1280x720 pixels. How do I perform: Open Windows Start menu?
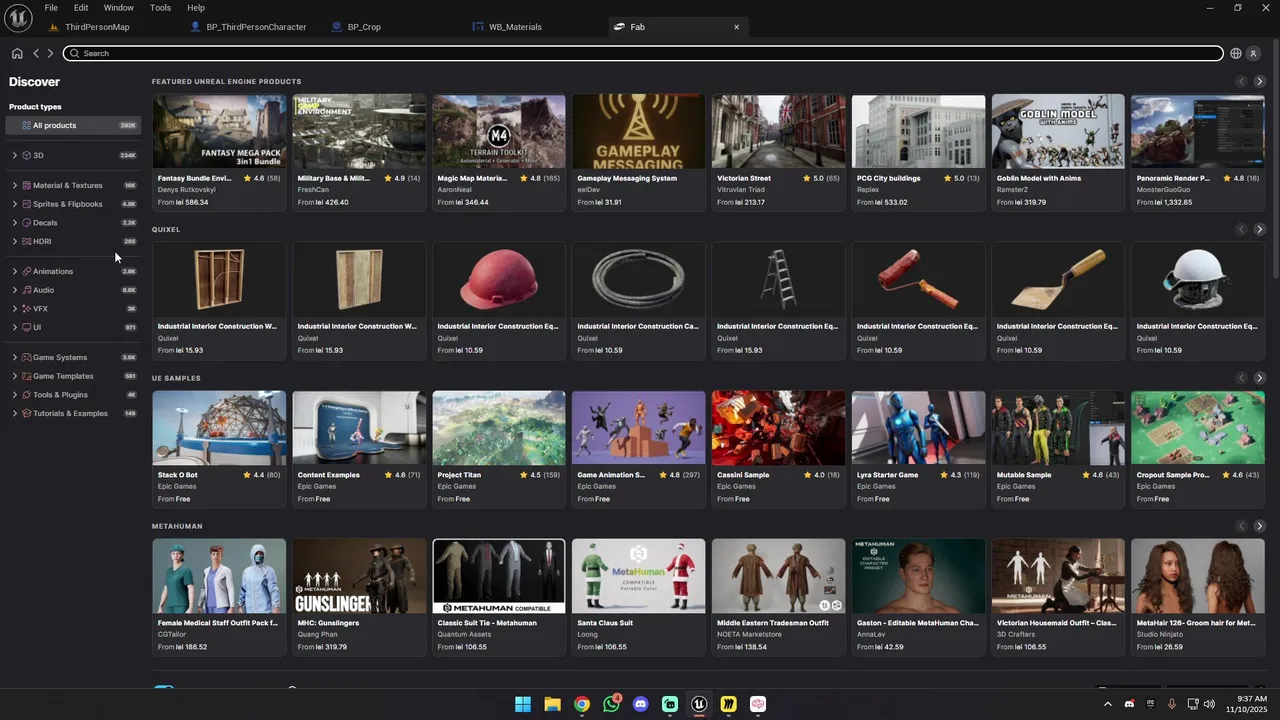pyautogui.click(x=523, y=704)
